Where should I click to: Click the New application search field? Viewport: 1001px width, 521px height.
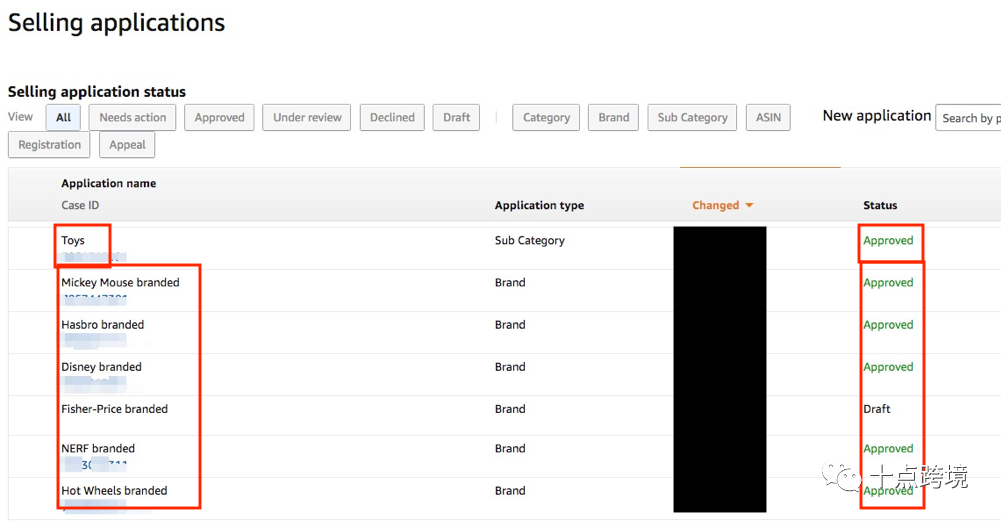coord(968,118)
